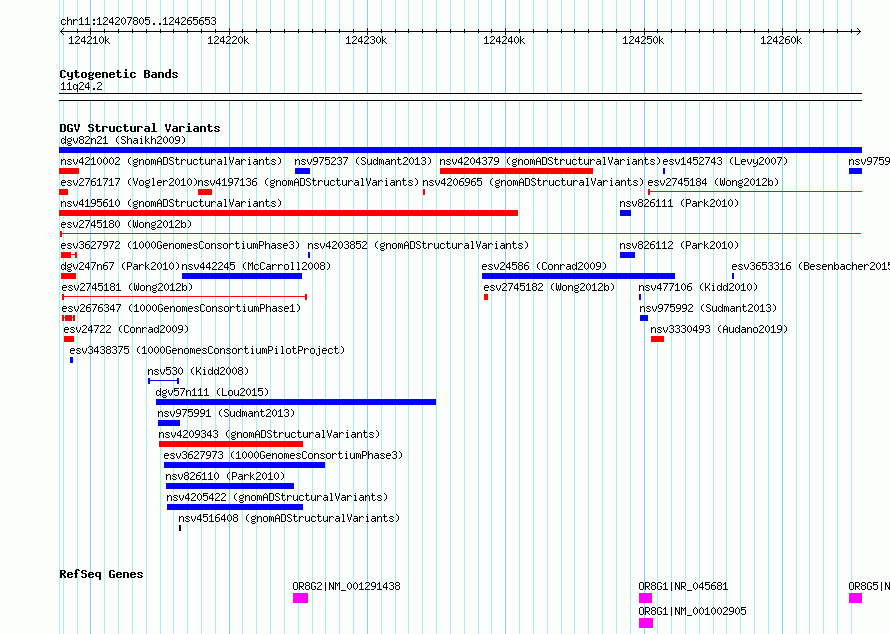Click nsv4516408 gnomAD variant label

(289, 518)
